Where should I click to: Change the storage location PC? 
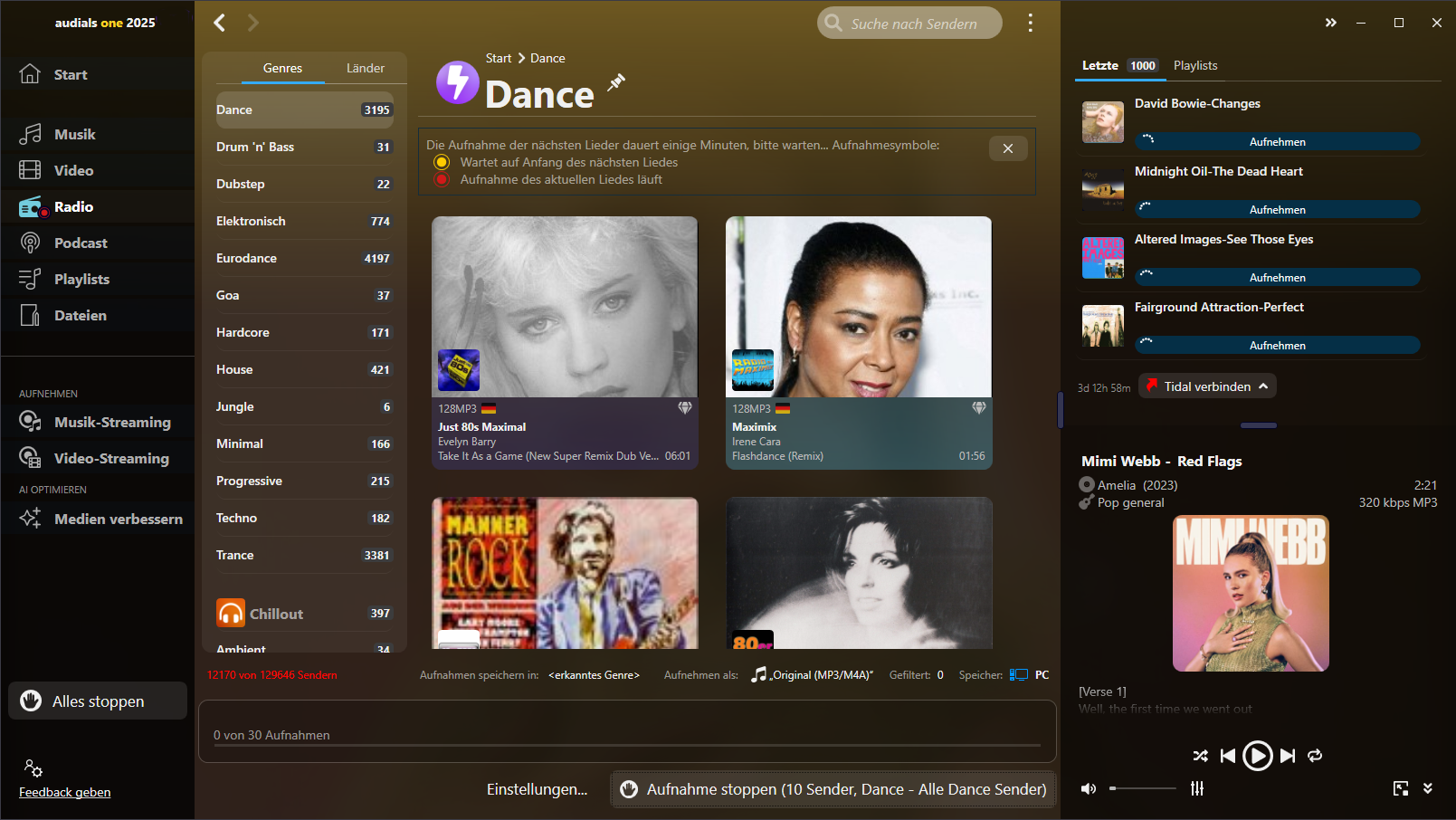[1030, 675]
